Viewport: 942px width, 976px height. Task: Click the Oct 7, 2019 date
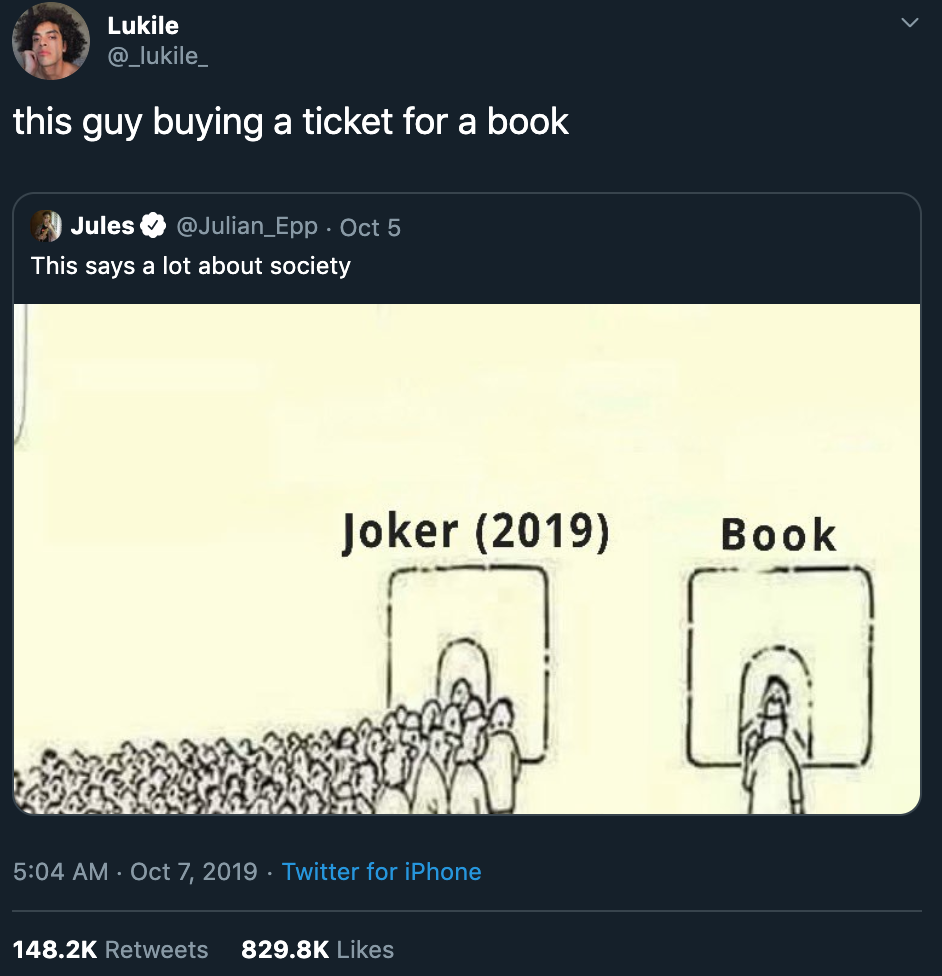(x=194, y=871)
